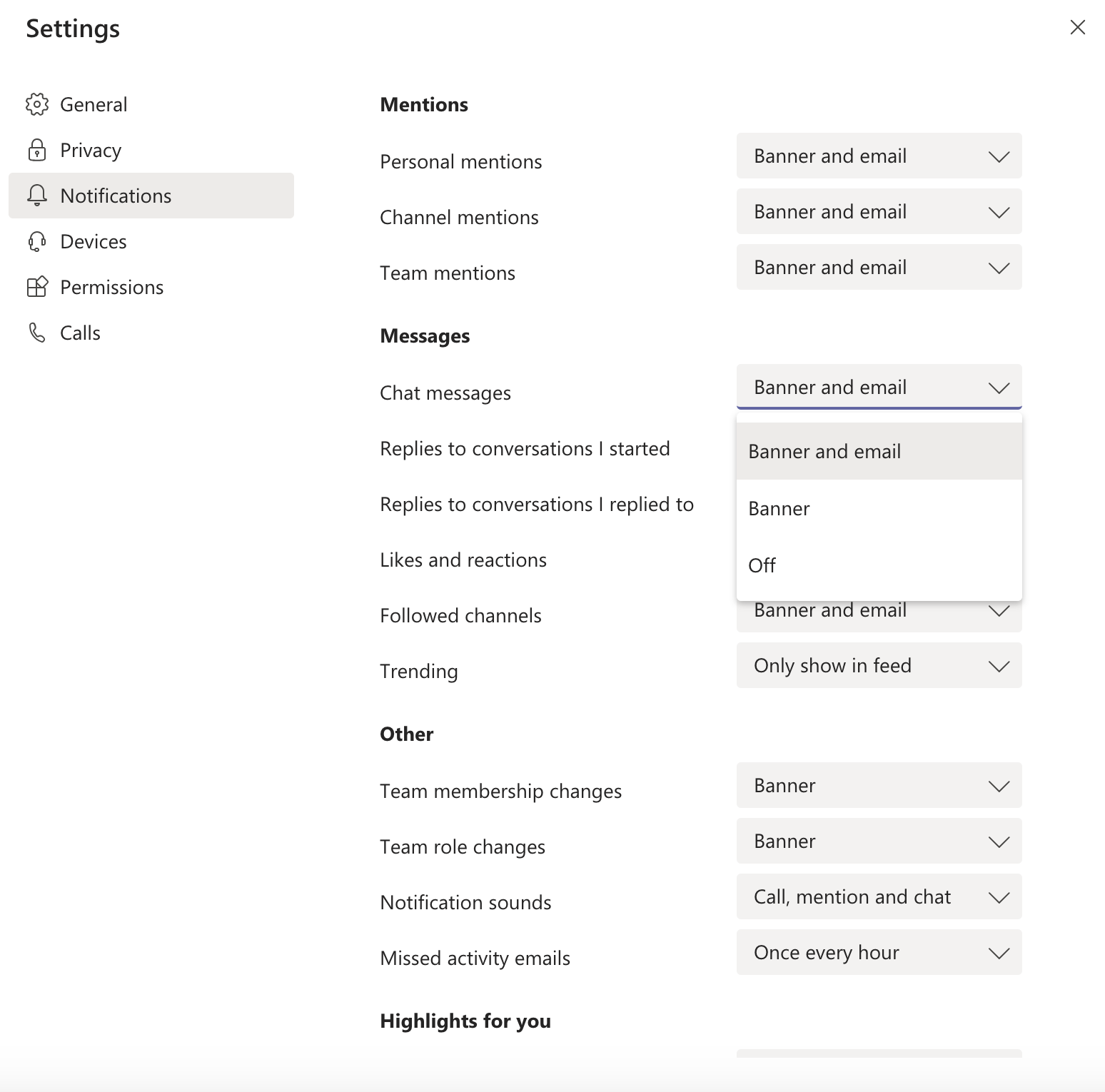
Task: Click the Team membership changes chevron
Action: coord(999,786)
